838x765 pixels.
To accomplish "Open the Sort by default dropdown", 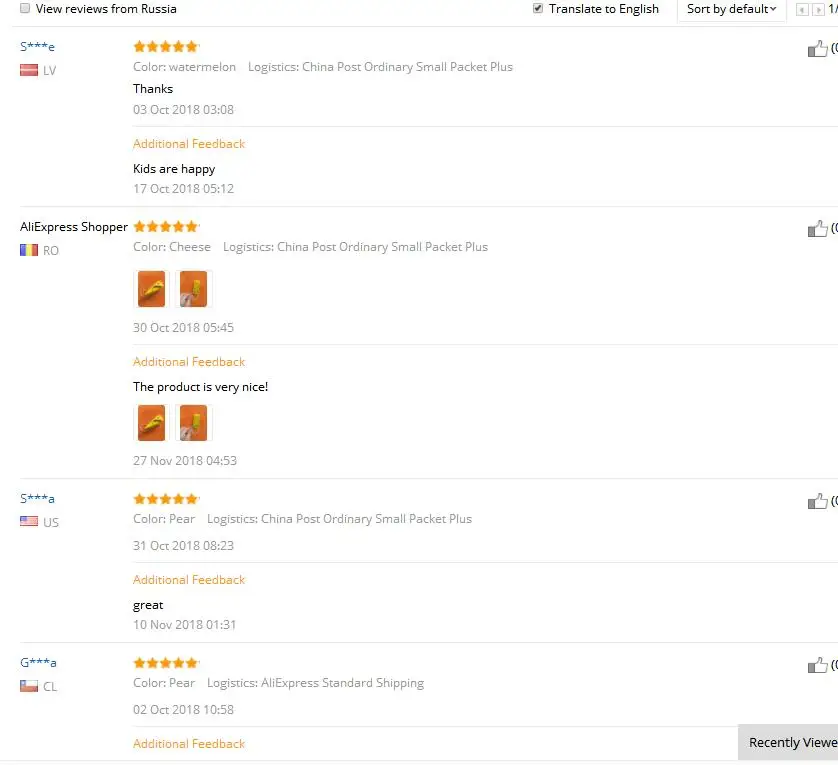I will [x=731, y=9].
